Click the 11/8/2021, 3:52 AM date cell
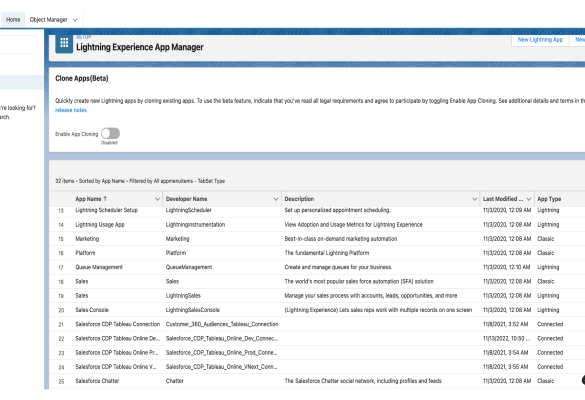The width and height of the screenshot is (585, 400). [506, 324]
